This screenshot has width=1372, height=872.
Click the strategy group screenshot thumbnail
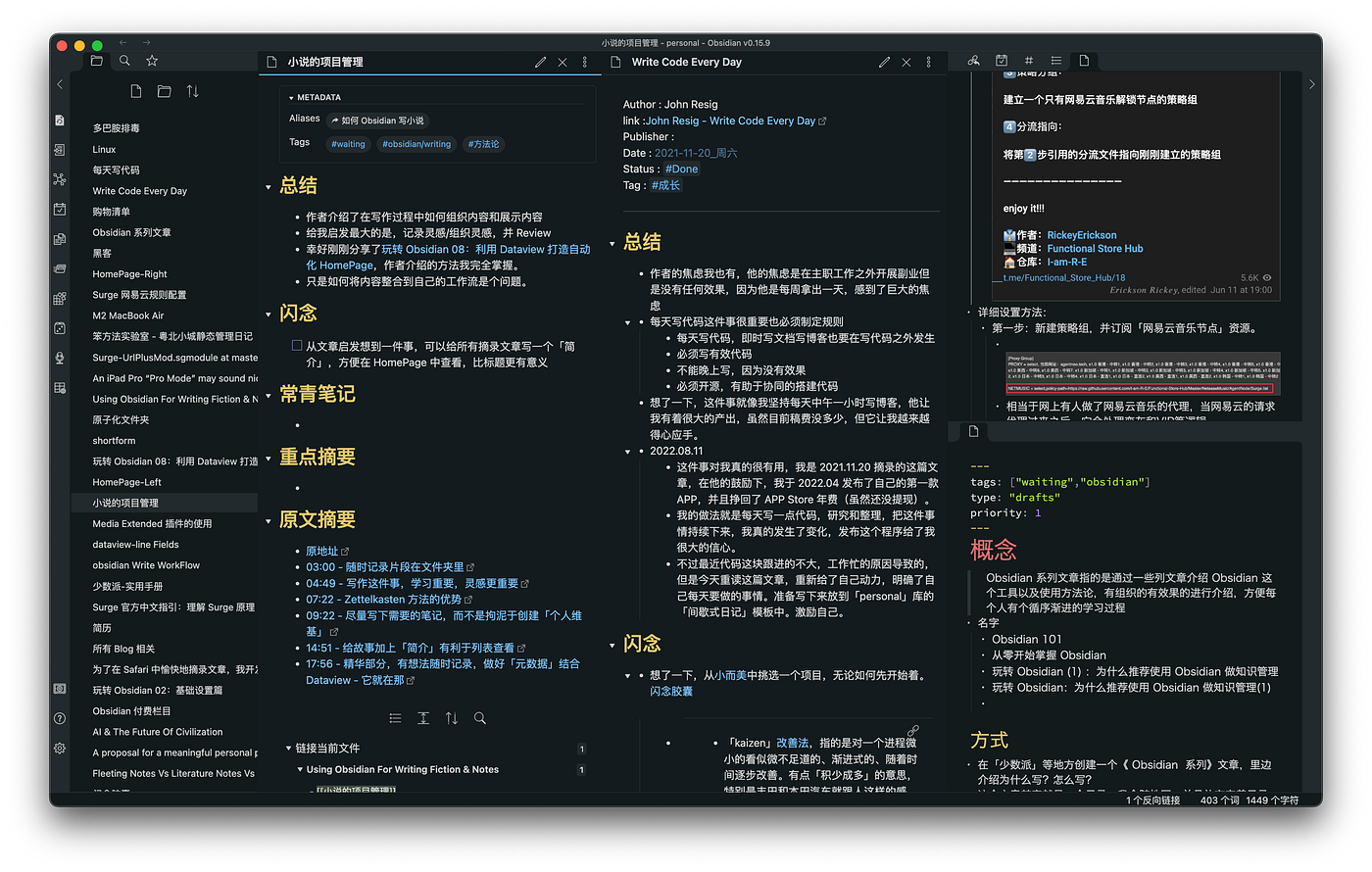(x=1143, y=373)
